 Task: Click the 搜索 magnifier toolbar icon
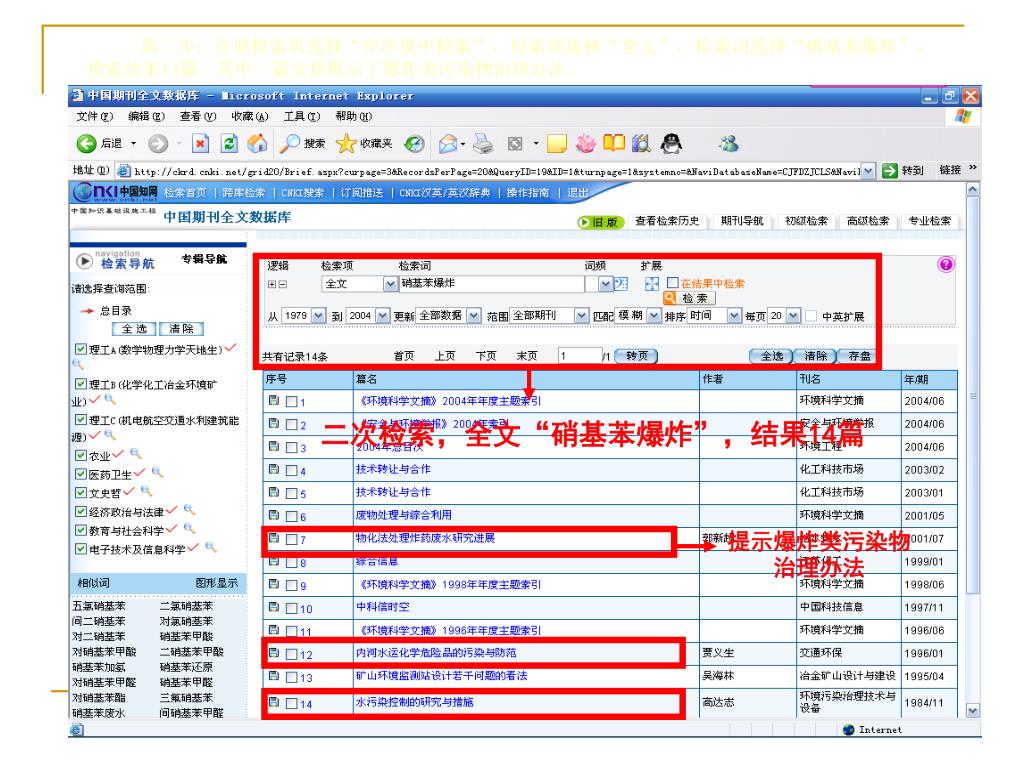(x=289, y=144)
